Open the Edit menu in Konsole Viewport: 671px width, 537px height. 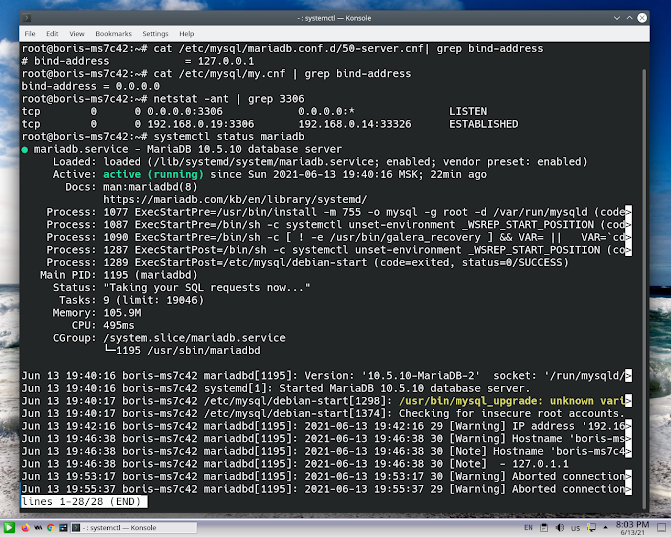[x=52, y=34]
